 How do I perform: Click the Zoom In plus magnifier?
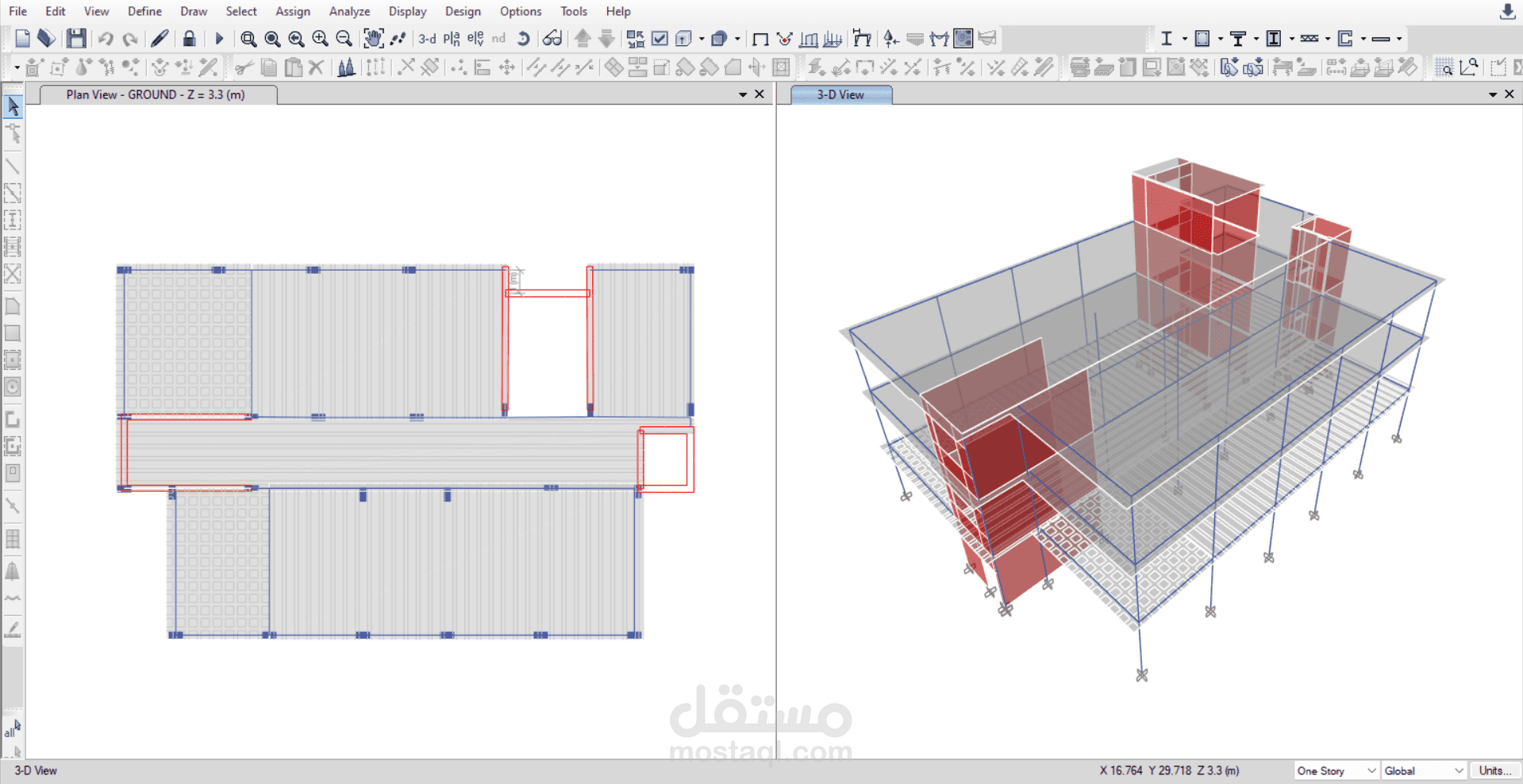(x=320, y=38)
